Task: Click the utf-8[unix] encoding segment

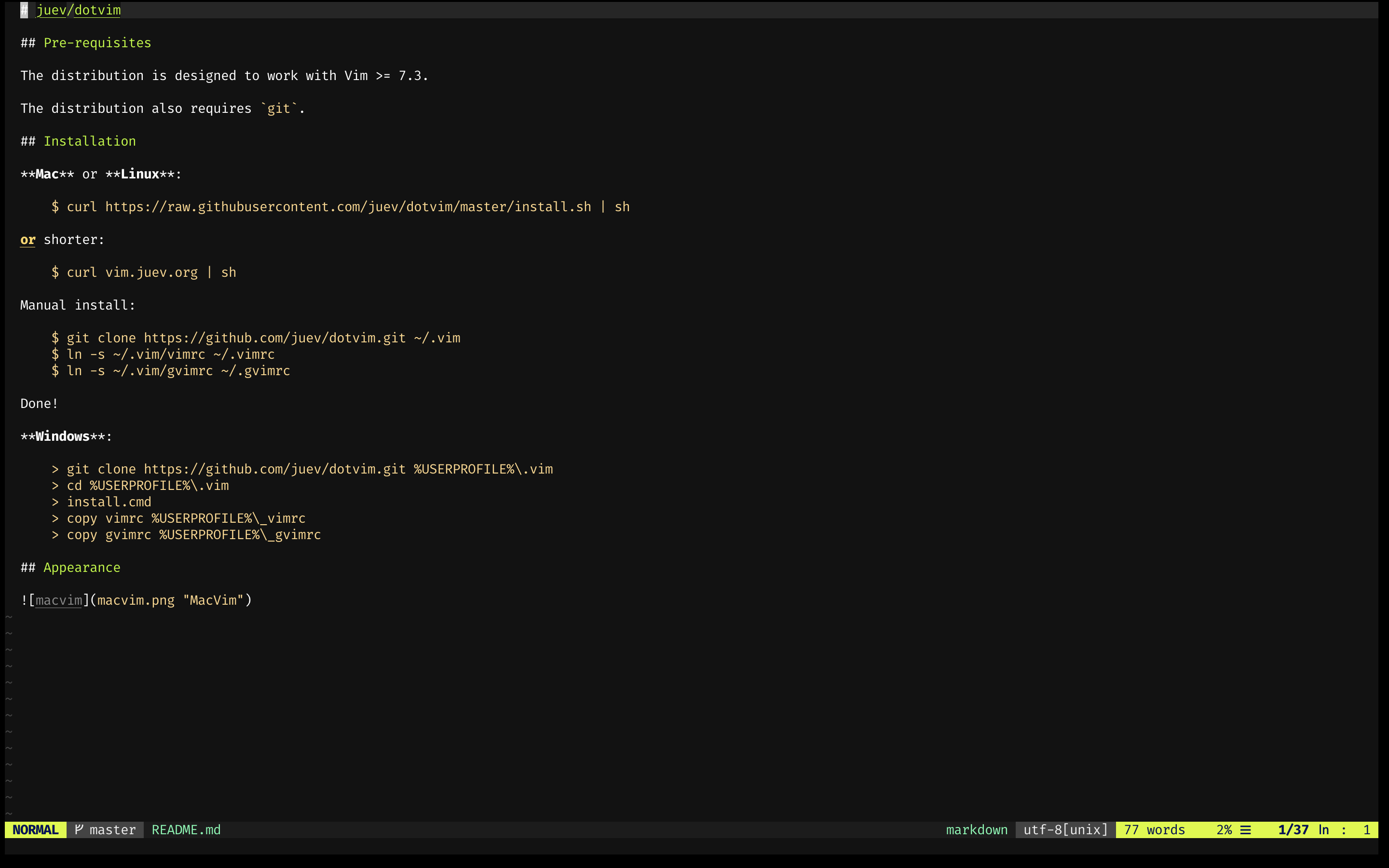Action: pos(1065,829)
